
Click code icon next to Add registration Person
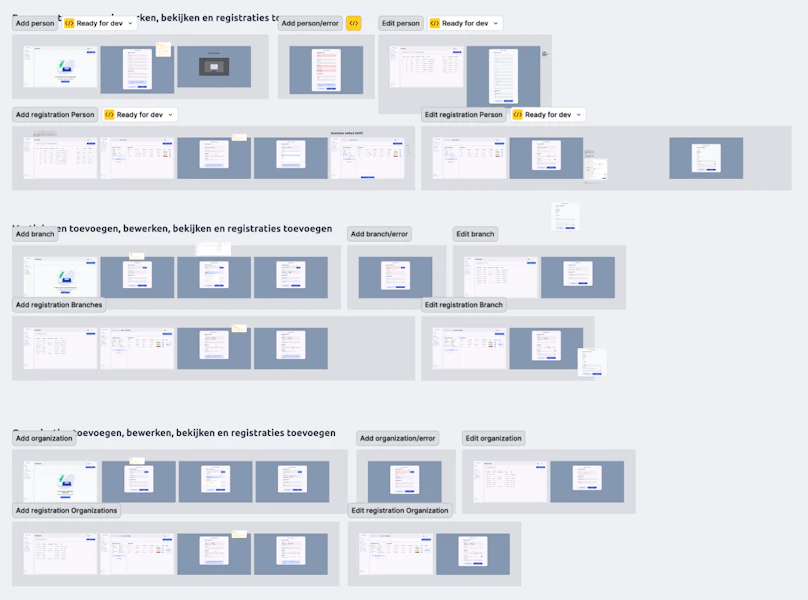click(109, 114)
